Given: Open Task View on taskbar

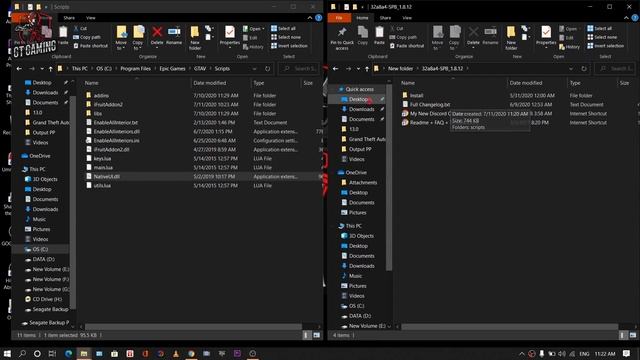Looking at the screenshot, I should tap(52, 353).
